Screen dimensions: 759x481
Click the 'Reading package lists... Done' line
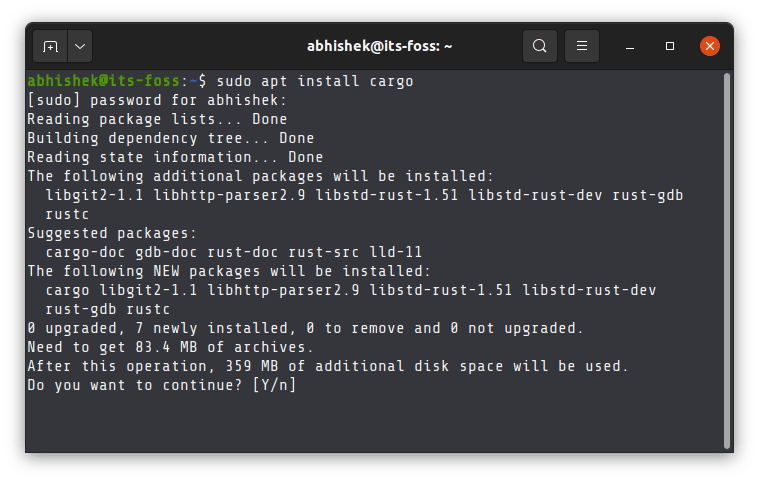pos(157,119)
